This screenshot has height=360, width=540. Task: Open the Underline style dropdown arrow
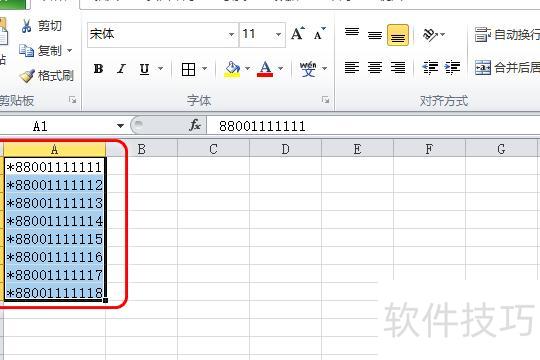coord(160,69)
